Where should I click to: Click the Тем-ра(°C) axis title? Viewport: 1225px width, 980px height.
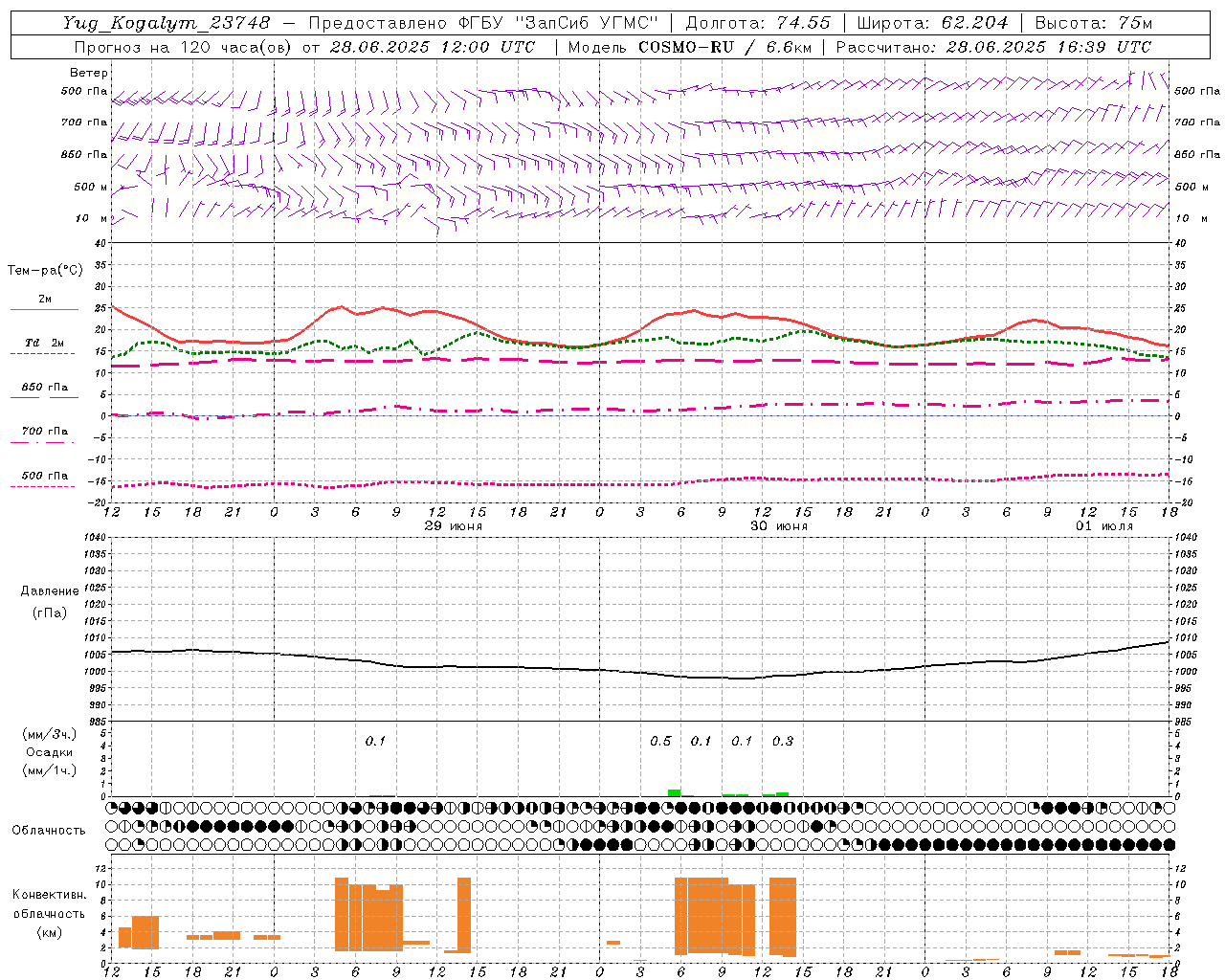pos(45,271)
